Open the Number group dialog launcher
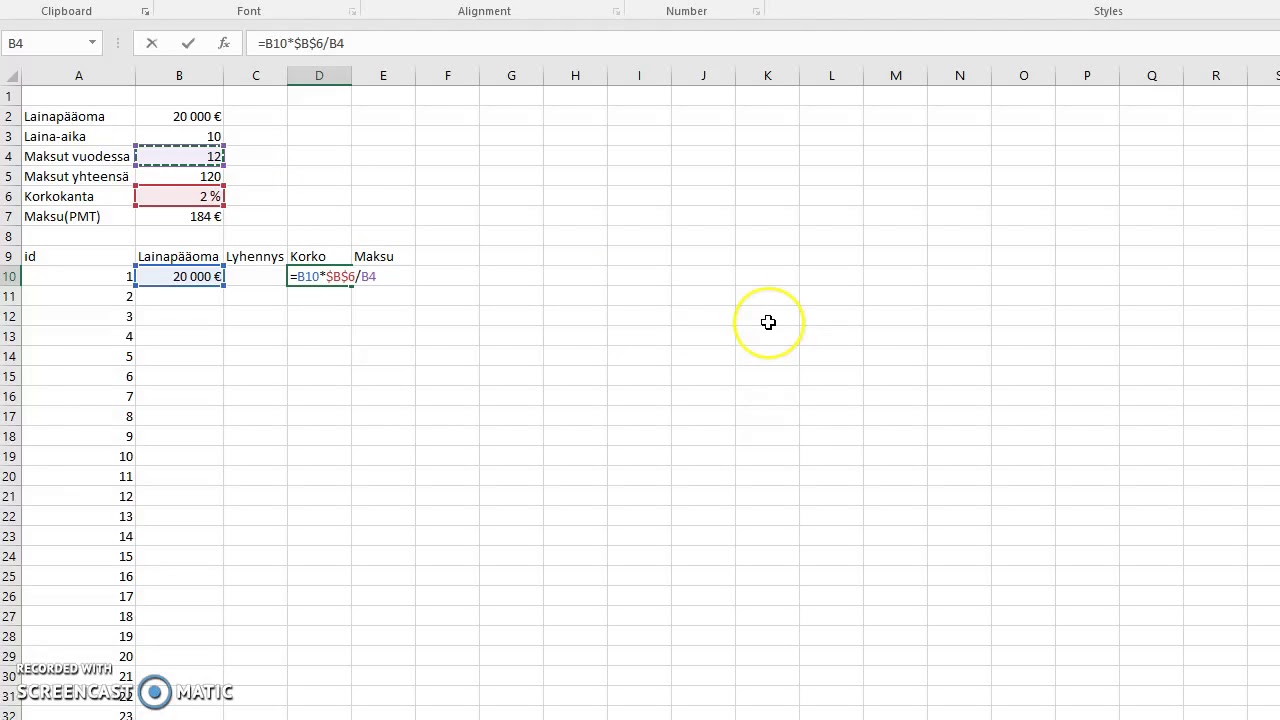Image resolution: width=1280 pixels, height=720 pixels. [x=756, y=11]
